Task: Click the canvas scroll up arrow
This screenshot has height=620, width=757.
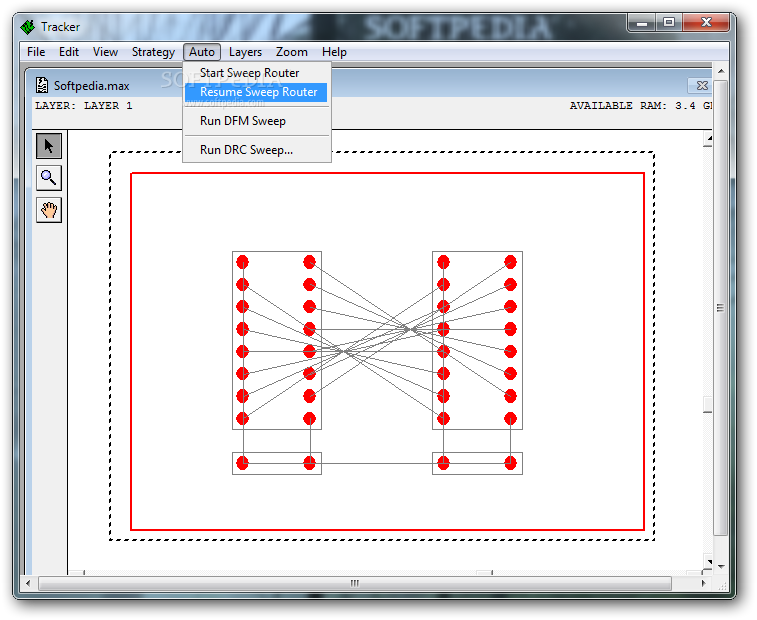Action: coord(708,139)
